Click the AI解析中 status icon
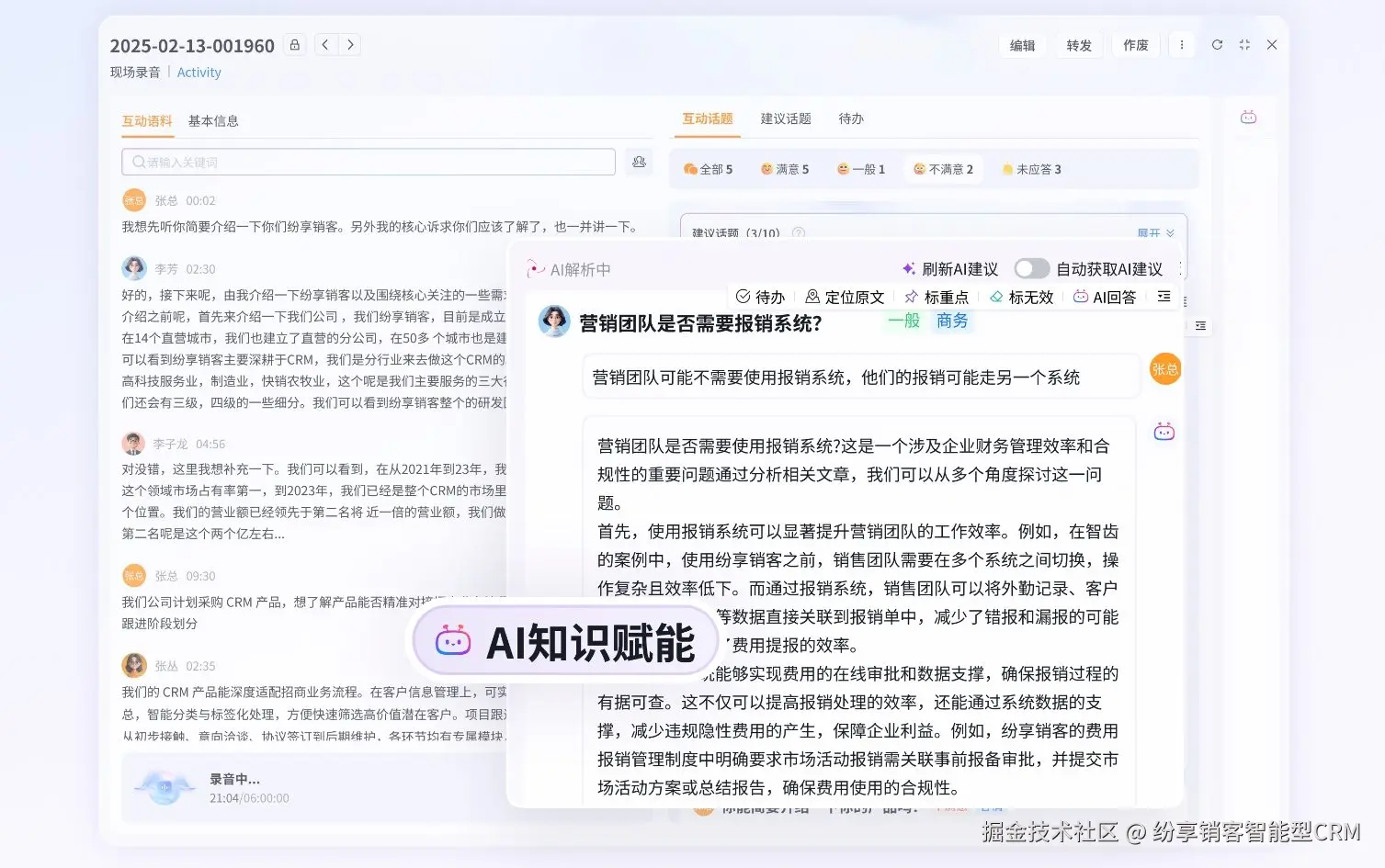 535,269
